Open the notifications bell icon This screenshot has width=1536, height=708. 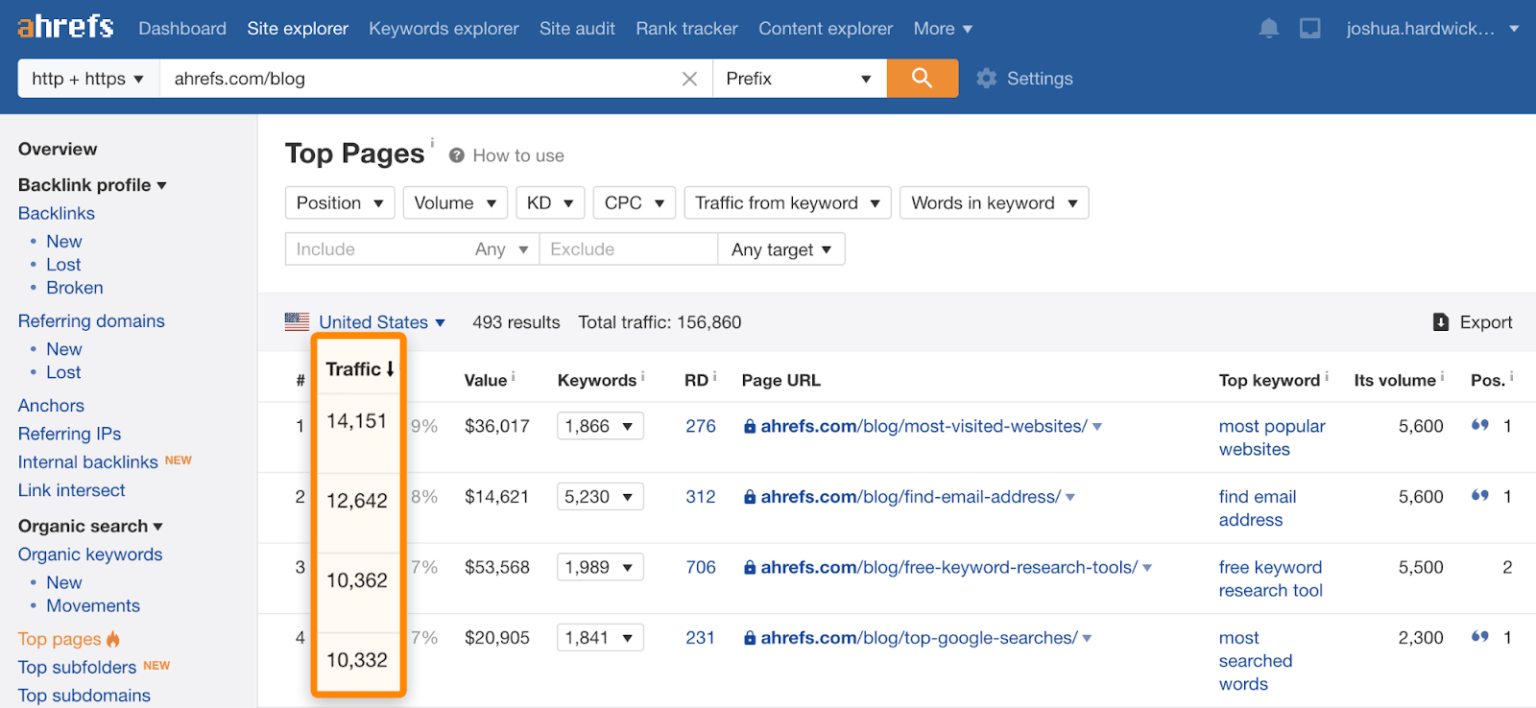tap(1268, 28)
